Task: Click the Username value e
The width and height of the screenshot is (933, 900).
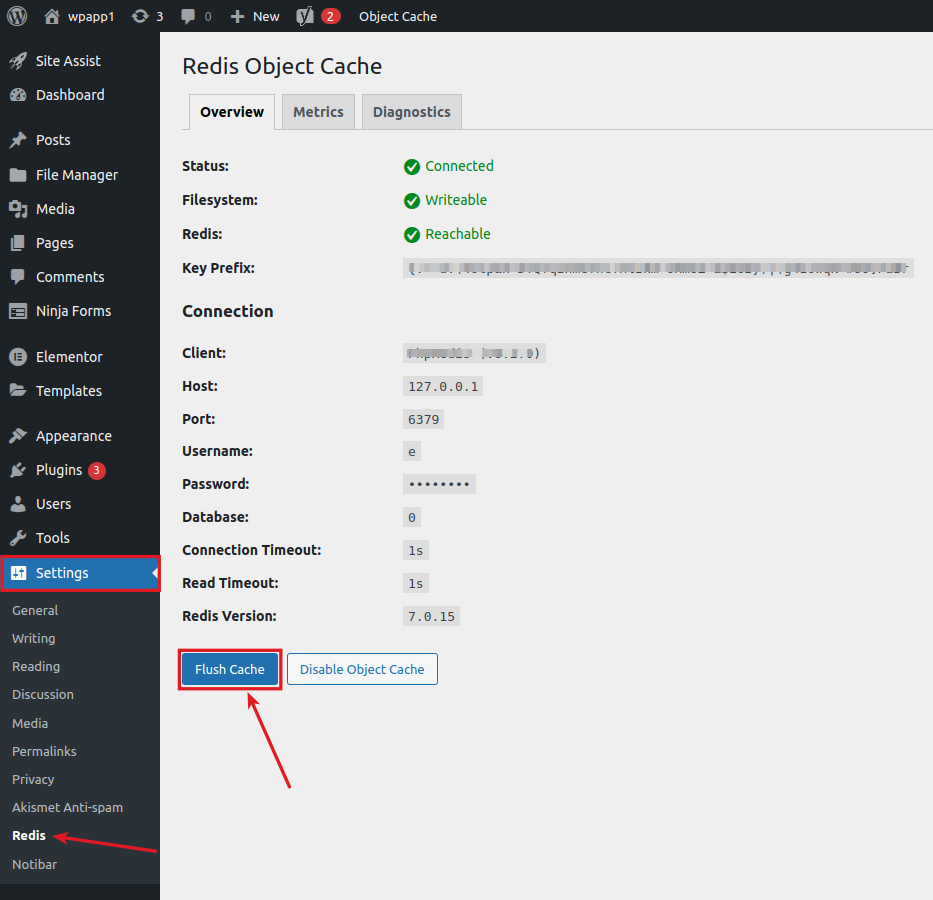Action: 412,451
